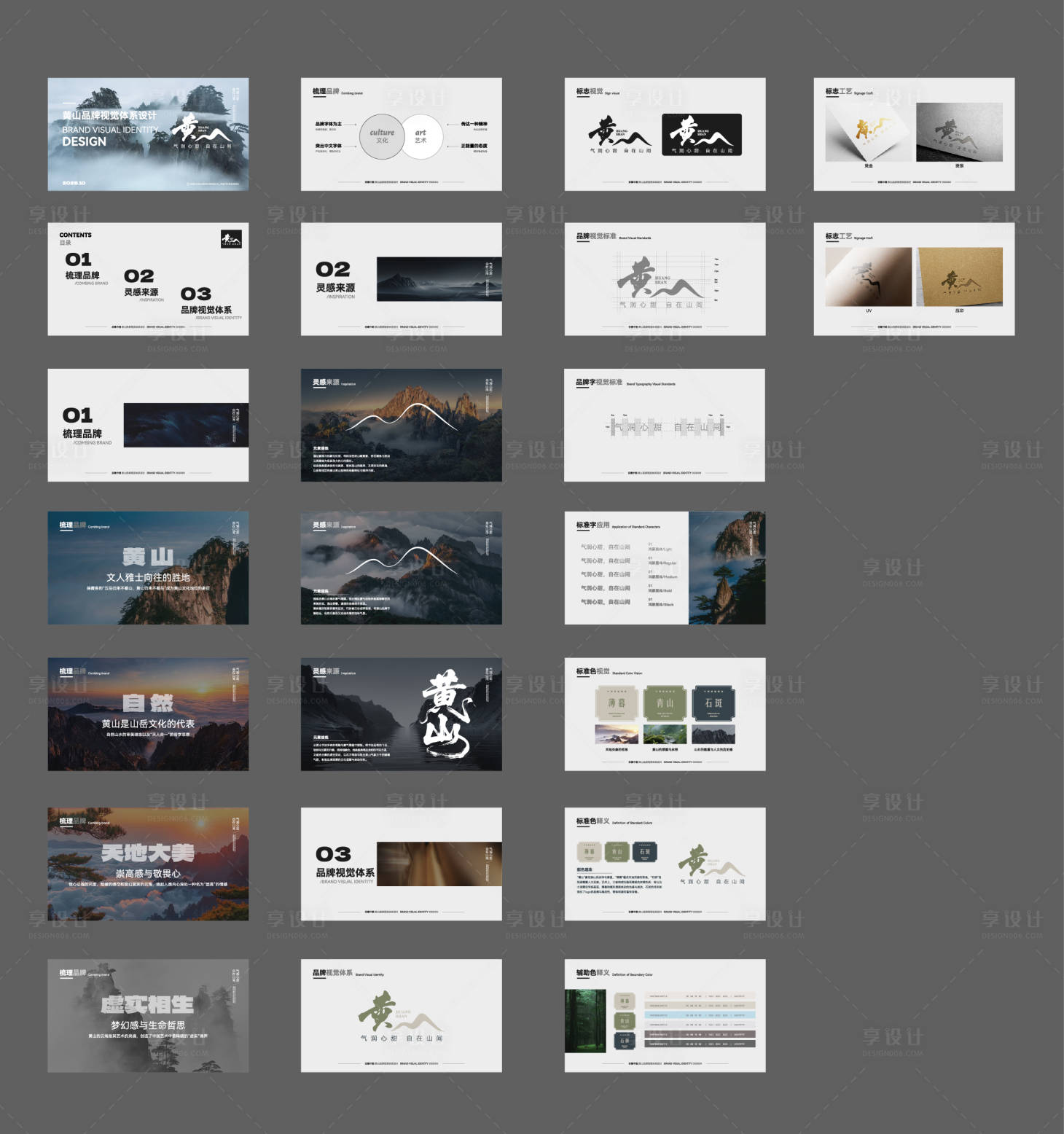
Task: Select the gold foil logo mockup image
Action: coord(868,132)
